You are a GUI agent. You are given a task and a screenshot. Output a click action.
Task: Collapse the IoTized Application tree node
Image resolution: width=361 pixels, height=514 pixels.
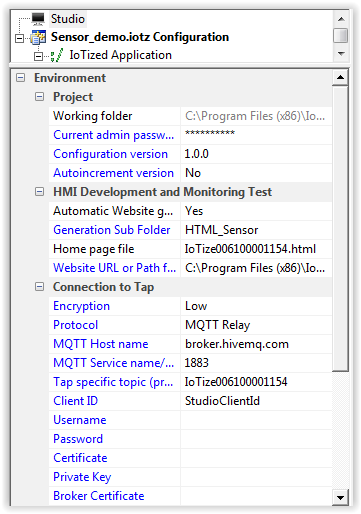tap(38, 56)
